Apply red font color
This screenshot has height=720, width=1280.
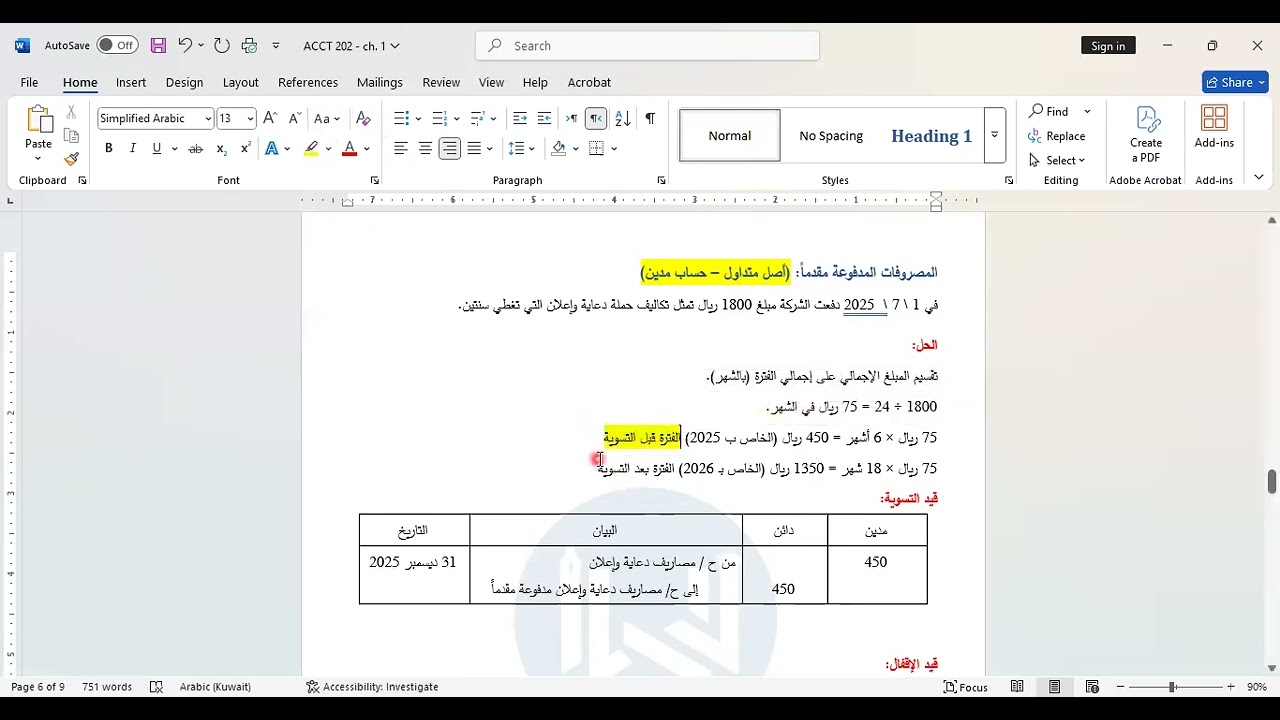pyautogui.click(x=349, y=149)
